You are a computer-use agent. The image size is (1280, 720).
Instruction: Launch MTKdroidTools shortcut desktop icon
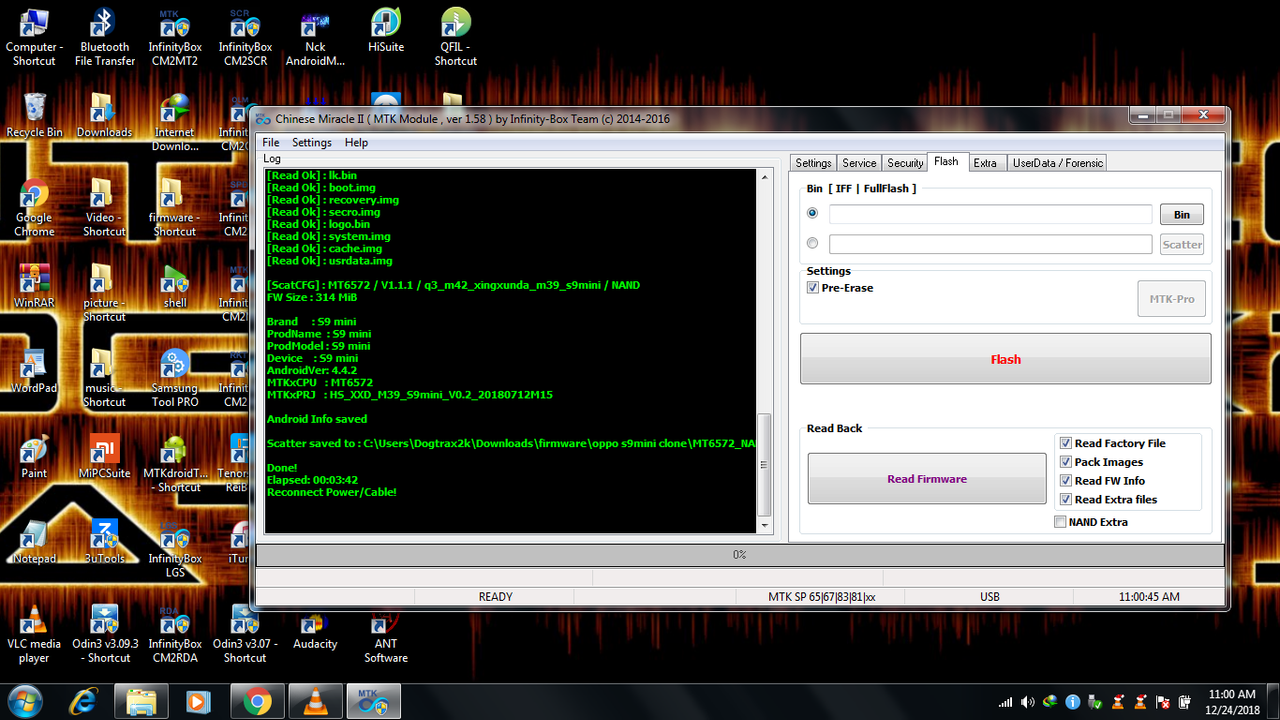(x=175, y=464)
